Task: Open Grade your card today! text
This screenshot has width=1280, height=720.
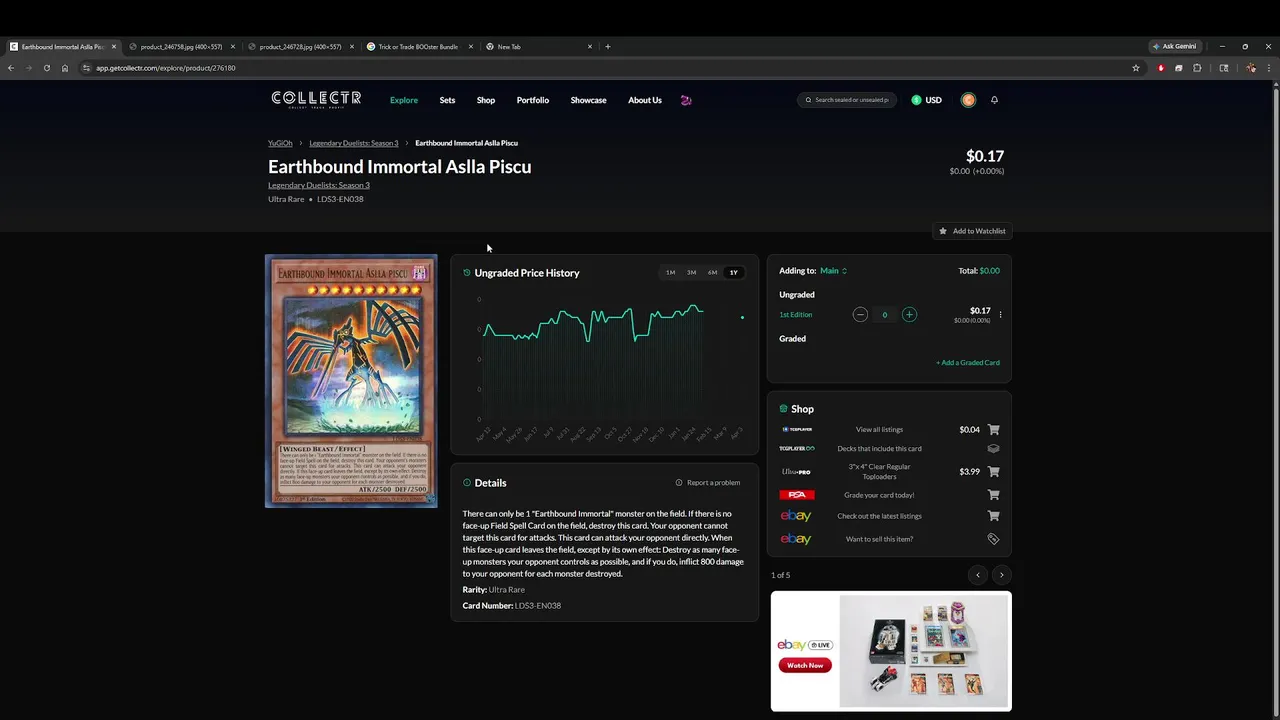Action: [879, 495]
